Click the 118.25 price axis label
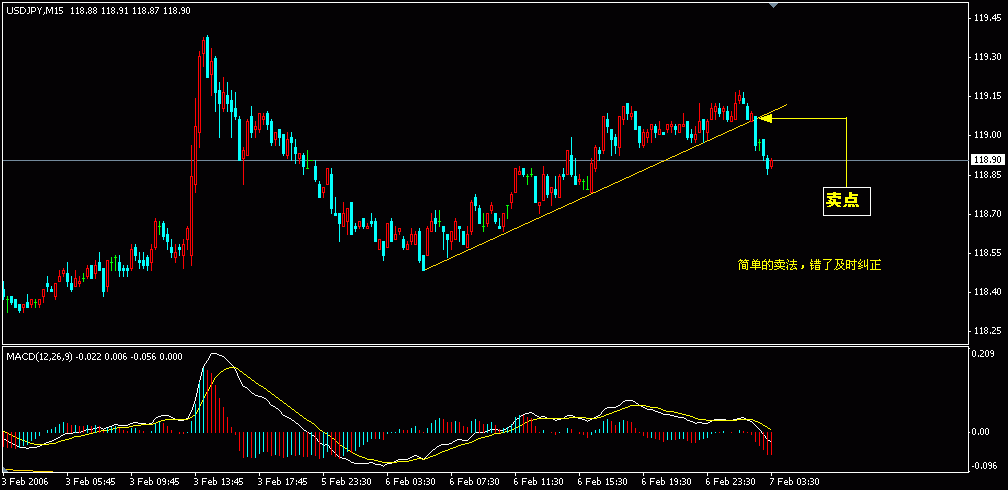The width and height of the screenshot is (1008, 490). click(987, 332)
